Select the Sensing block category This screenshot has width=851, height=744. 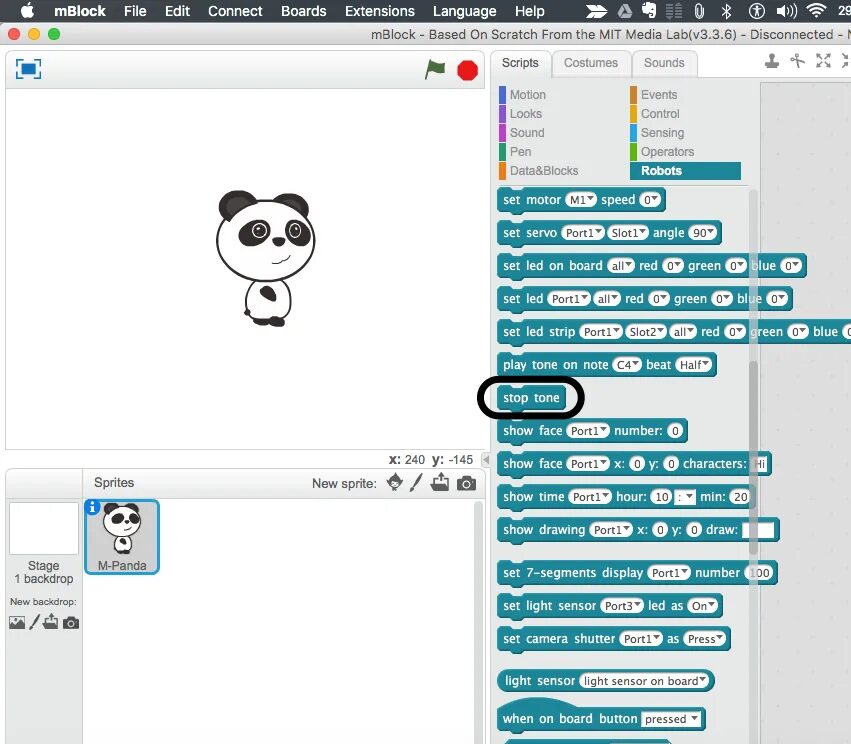point(662,133)
